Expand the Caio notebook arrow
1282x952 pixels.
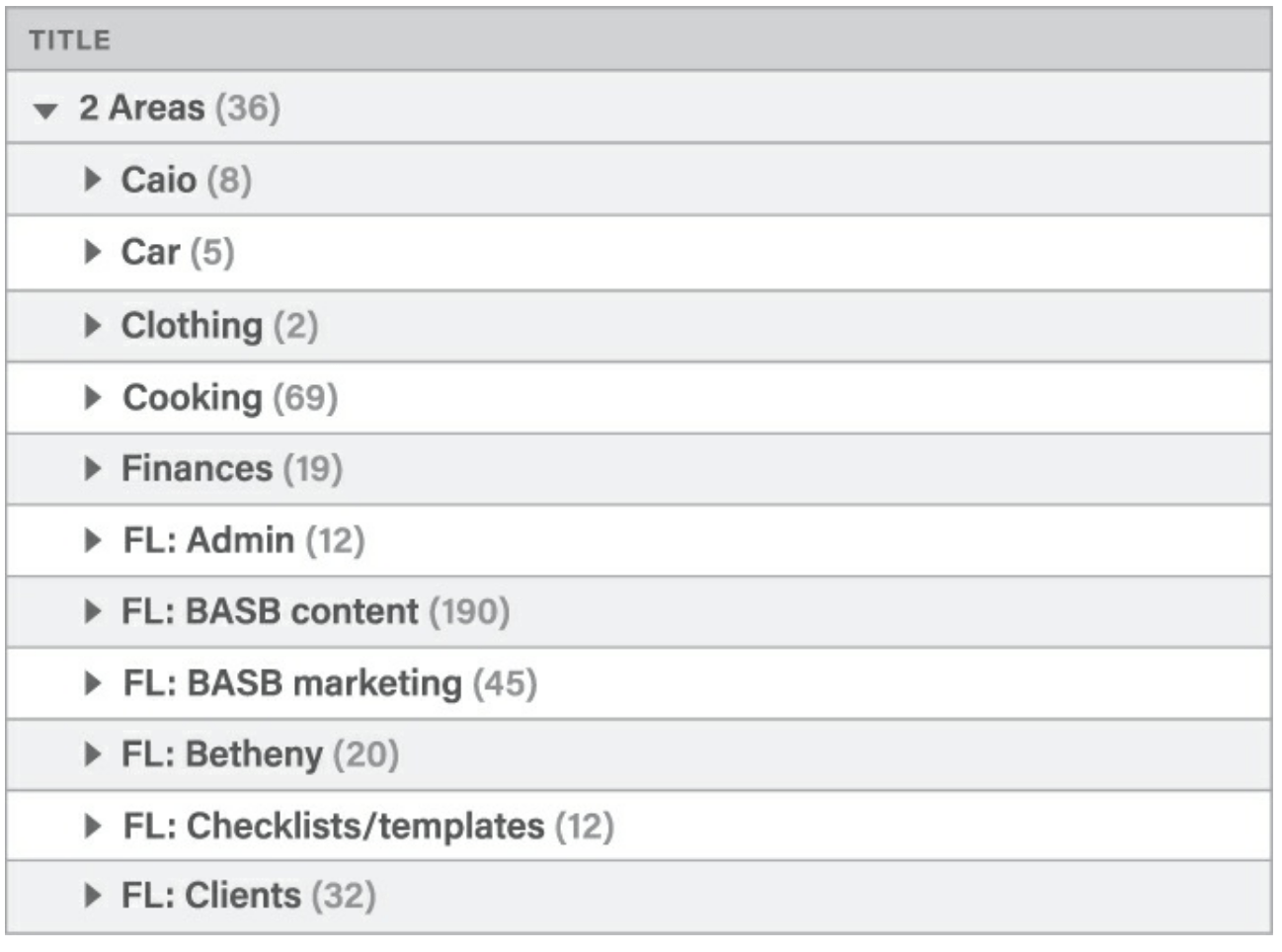point(93,180)
